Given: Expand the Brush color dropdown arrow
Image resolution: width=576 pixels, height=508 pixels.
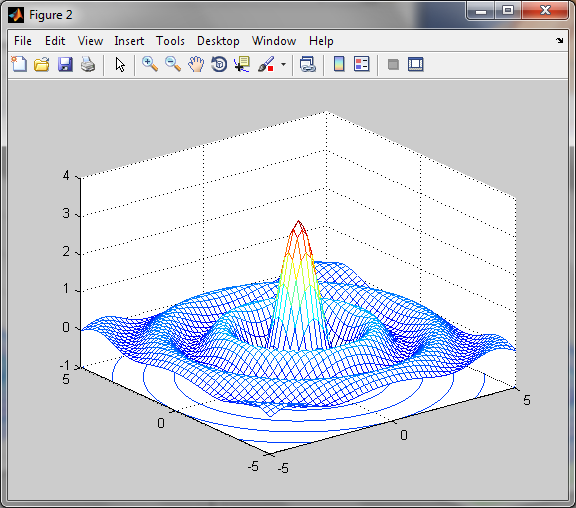Looking at the screenshot, I should (x=283, y=65).
